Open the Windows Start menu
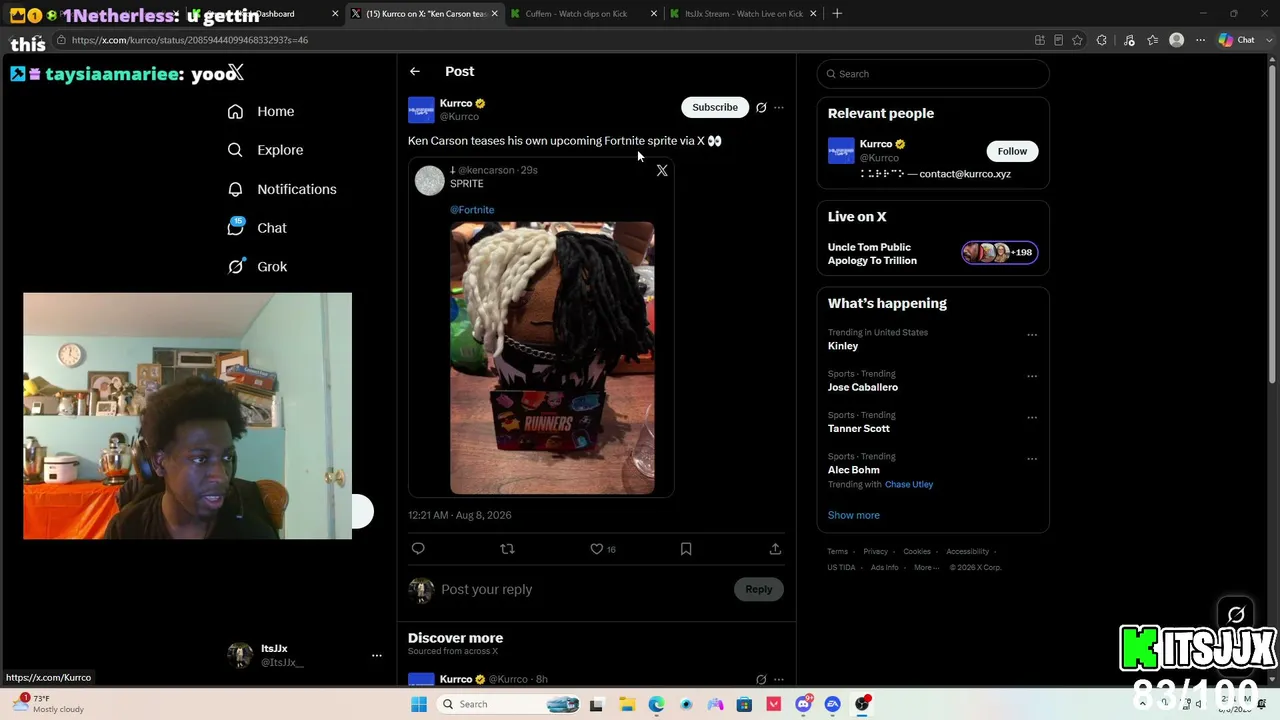 click(419, 704)
